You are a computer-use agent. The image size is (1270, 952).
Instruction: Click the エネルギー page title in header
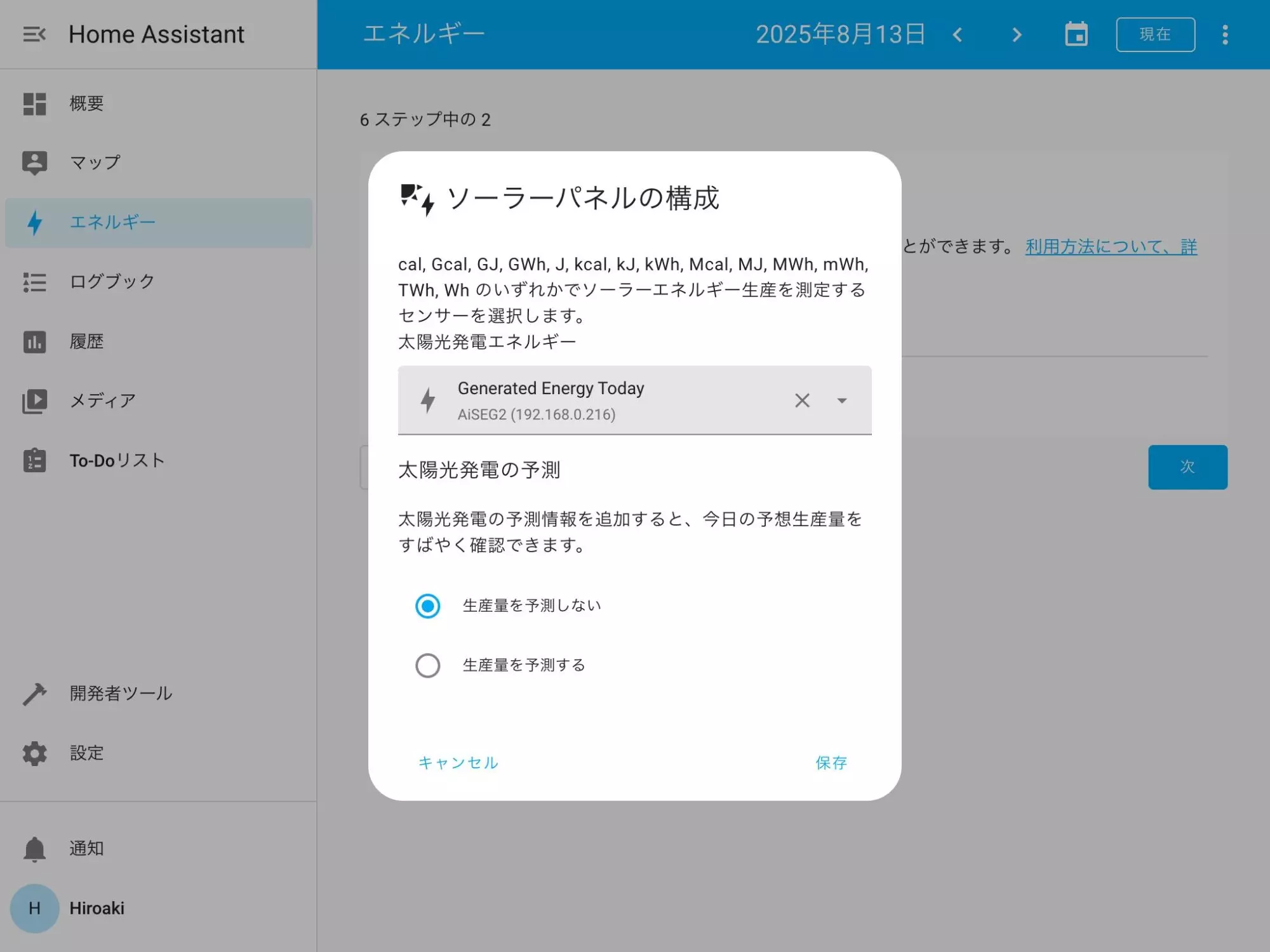click(x=424, y=34)
